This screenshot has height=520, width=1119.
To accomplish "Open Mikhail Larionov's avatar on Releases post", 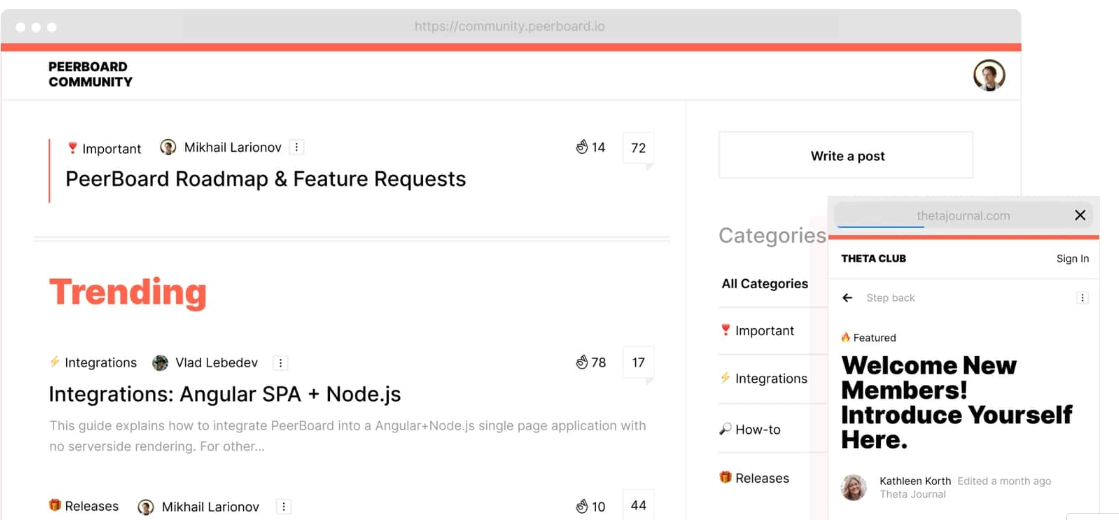I will (x=146, y=506).
